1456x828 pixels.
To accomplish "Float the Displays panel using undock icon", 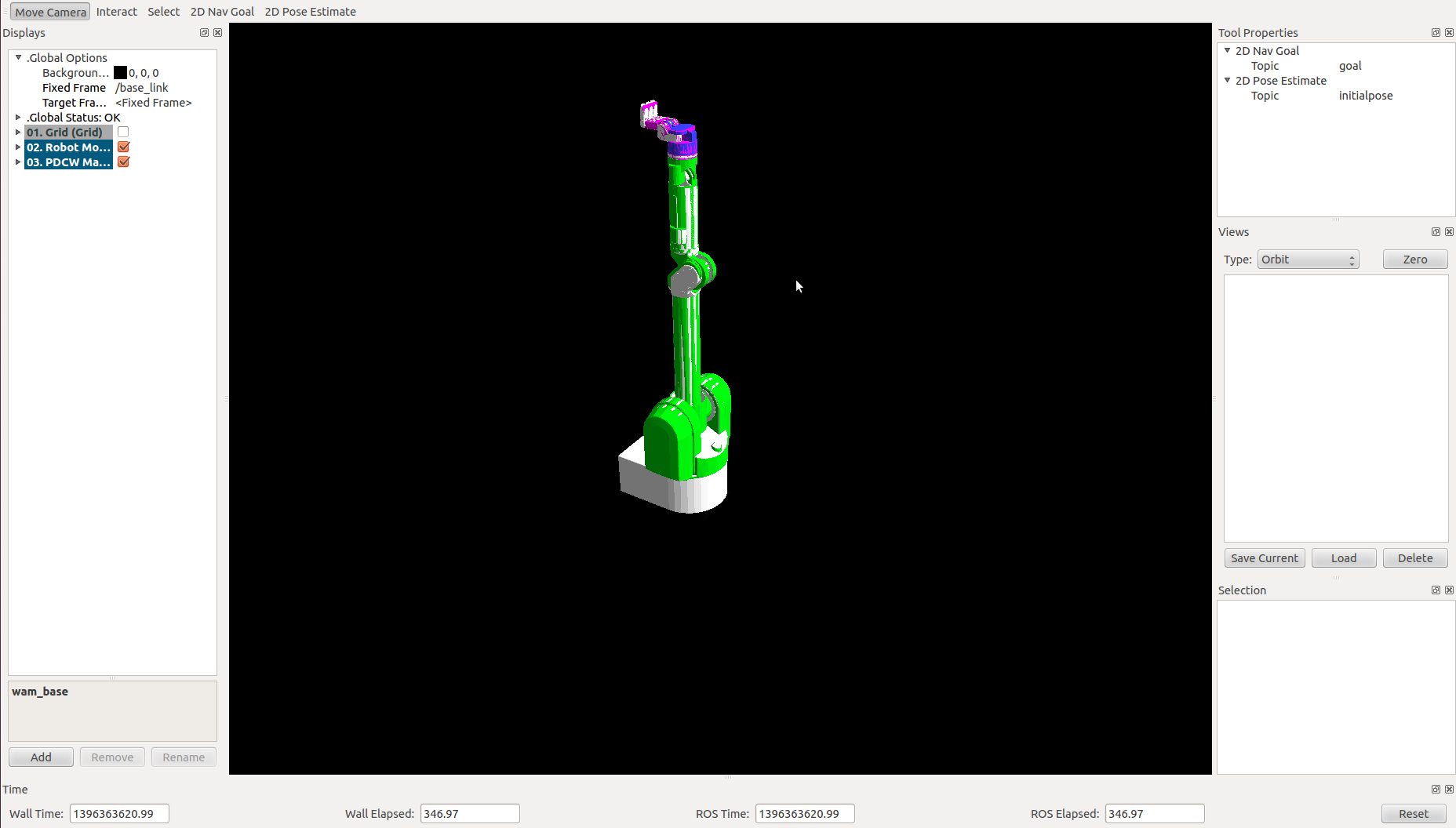I will (204, 33).
